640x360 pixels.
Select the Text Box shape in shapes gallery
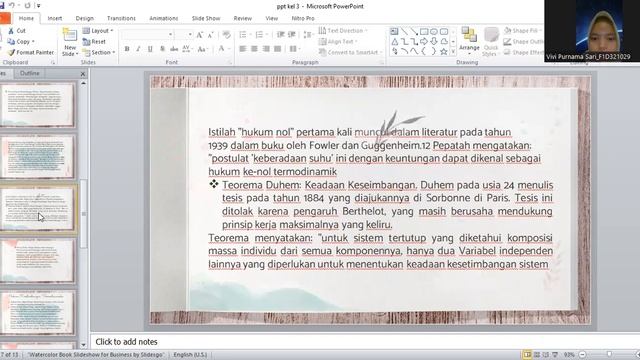coord(394,31)
